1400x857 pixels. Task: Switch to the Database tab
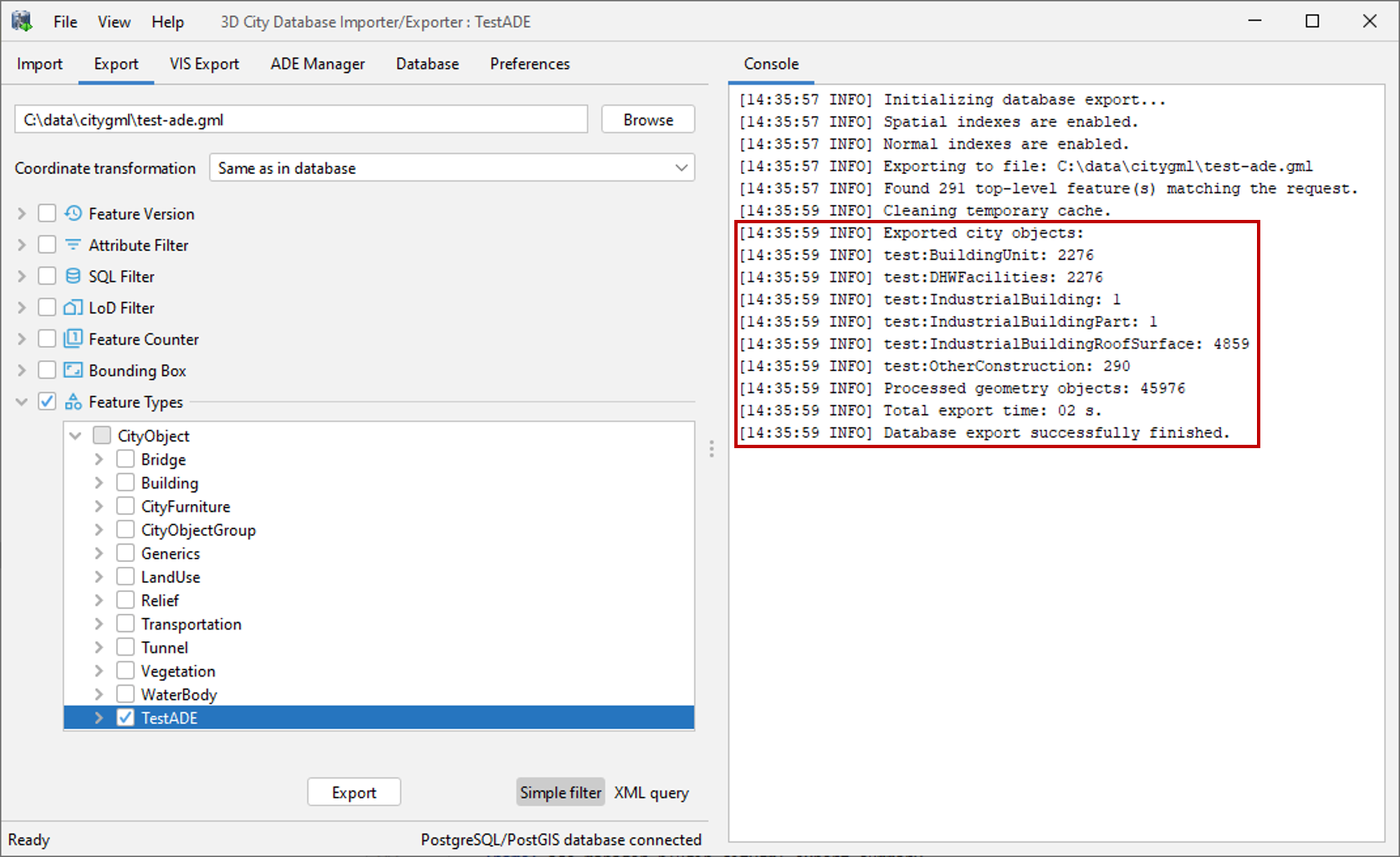tap(427, 64)
